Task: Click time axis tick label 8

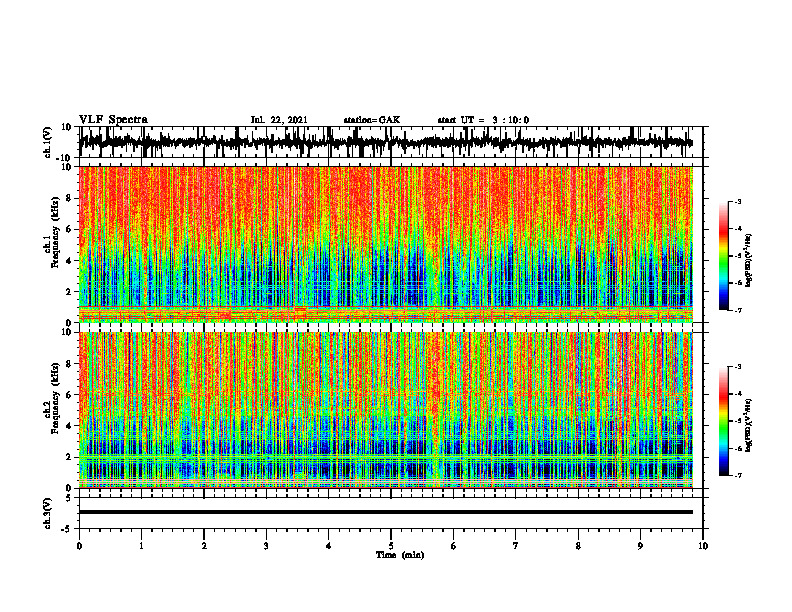Action: pyautogui.click(x=578, y=546)
